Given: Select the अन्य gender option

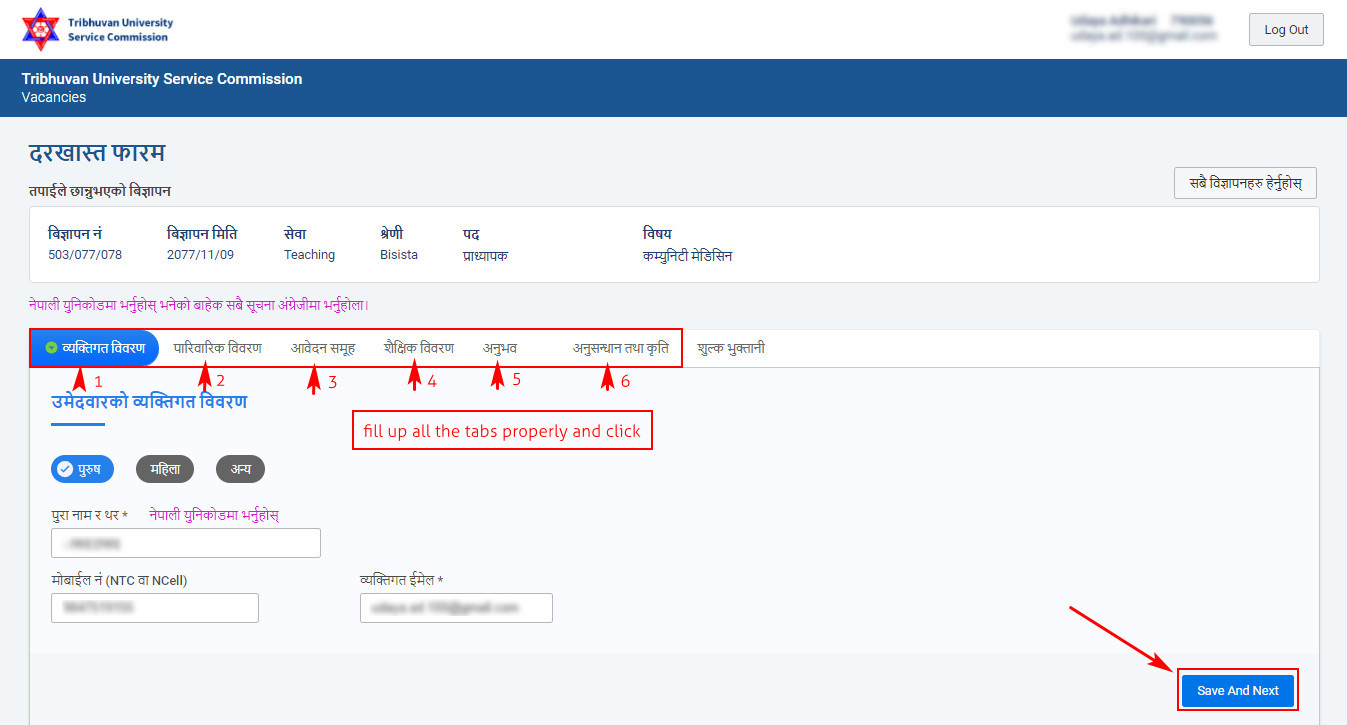Looking at the screenshot, I should coord(240,469).
